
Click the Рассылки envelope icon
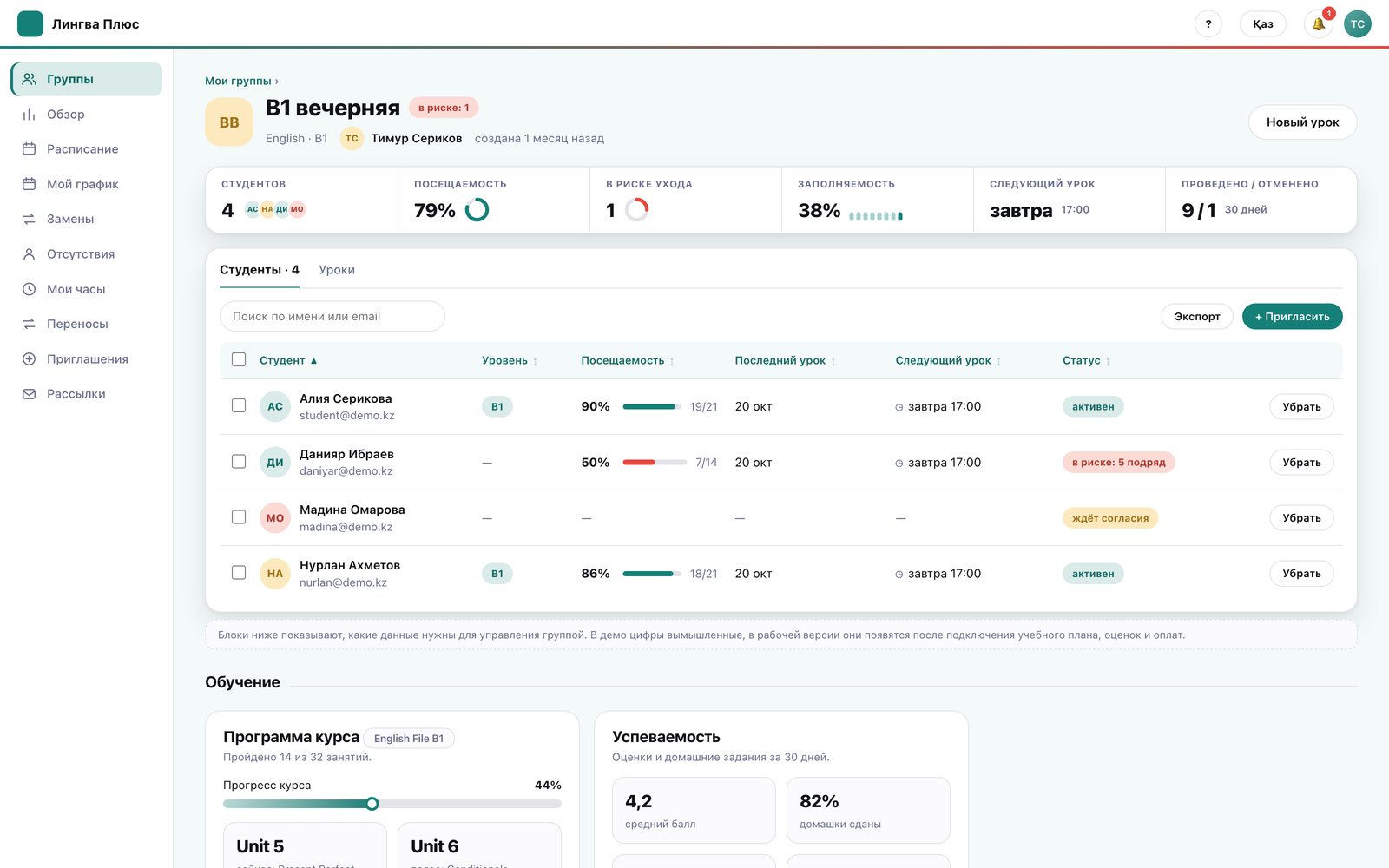click(x=29, y=393)
